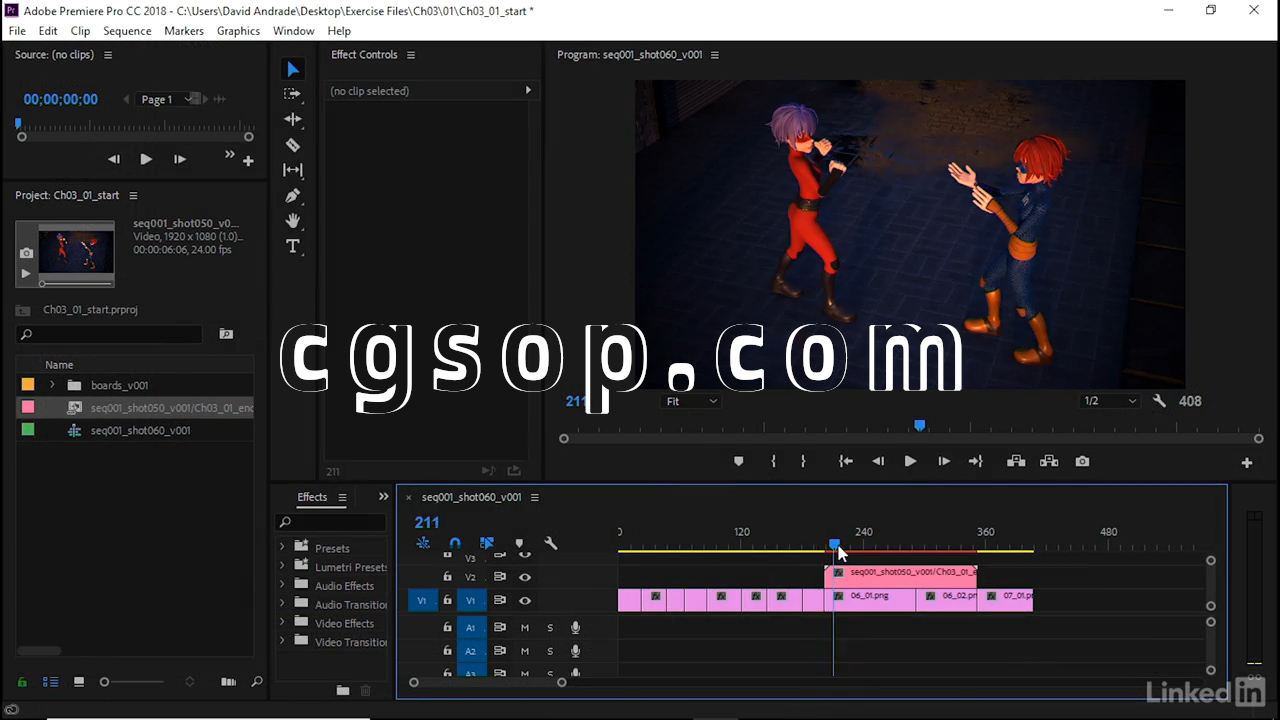The image size is (1280, 720).
Task: Mute audio track A1
Action: click(524, 628)
